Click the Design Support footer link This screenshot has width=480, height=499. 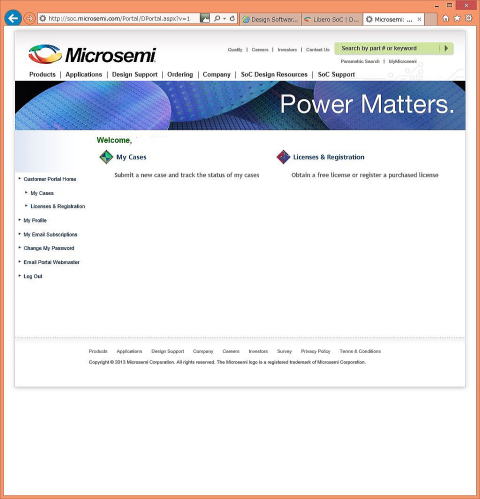pyautogui.click(x=168, y=351)
